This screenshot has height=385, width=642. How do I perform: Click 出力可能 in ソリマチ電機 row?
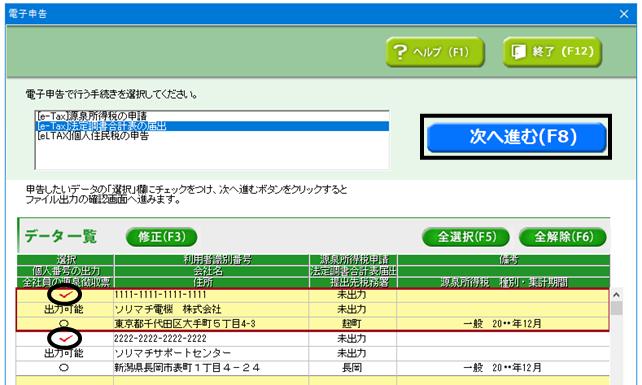pos(64,309)
